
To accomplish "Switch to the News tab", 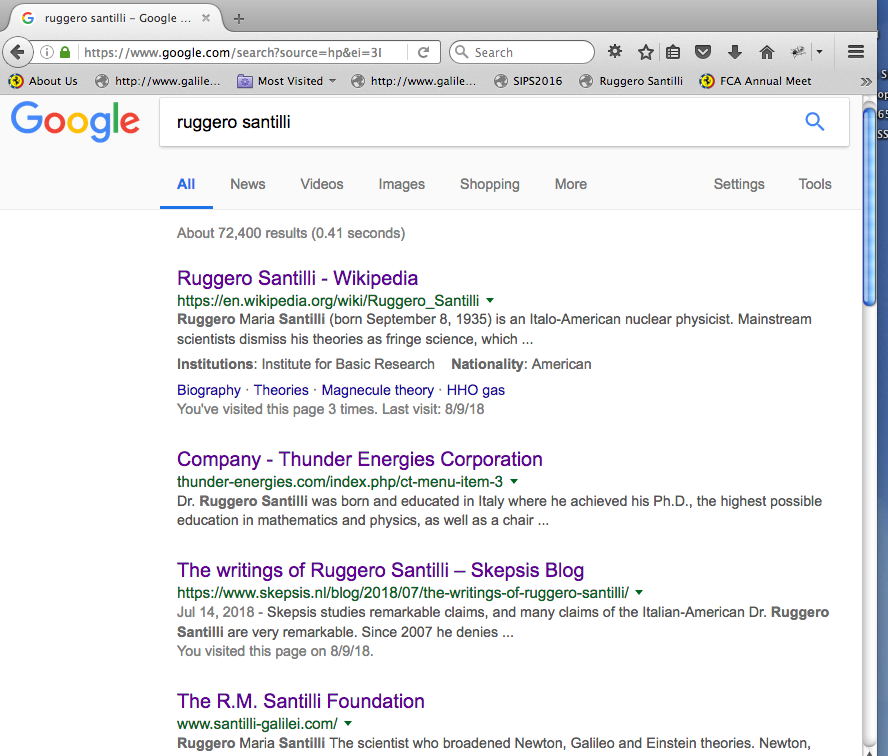I will pyautogui.click(x=247, y=184).
